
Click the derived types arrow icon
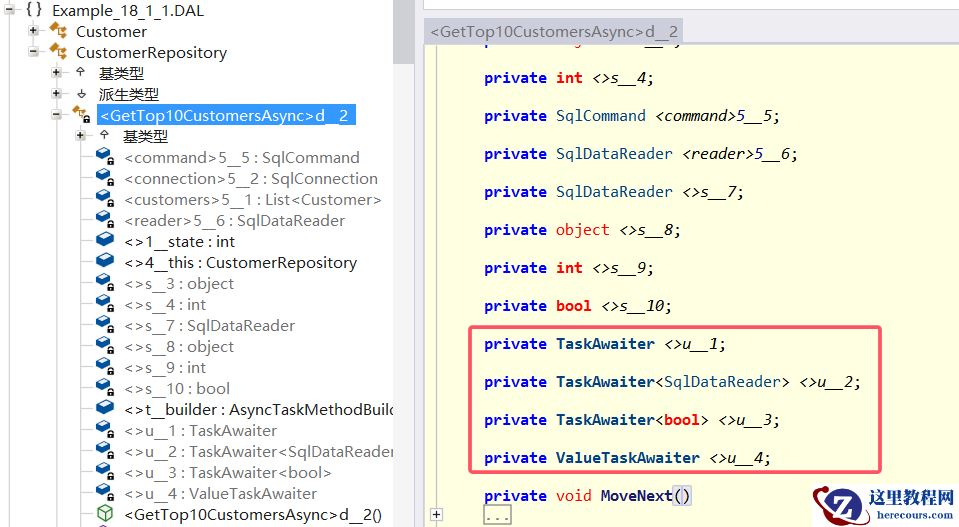click(81, 94)
